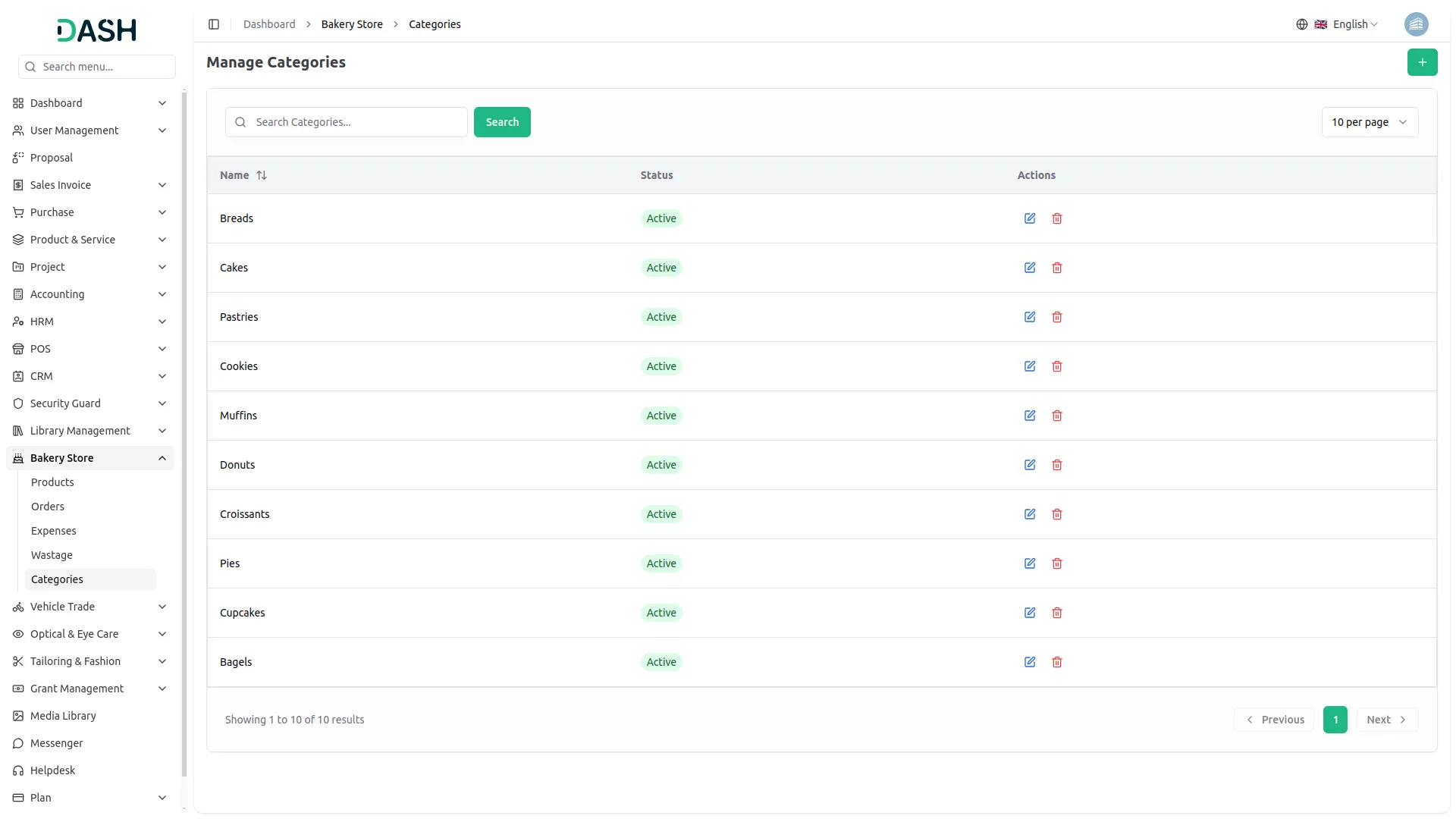Toggle the sidebar collapse icon

point(214,24)
